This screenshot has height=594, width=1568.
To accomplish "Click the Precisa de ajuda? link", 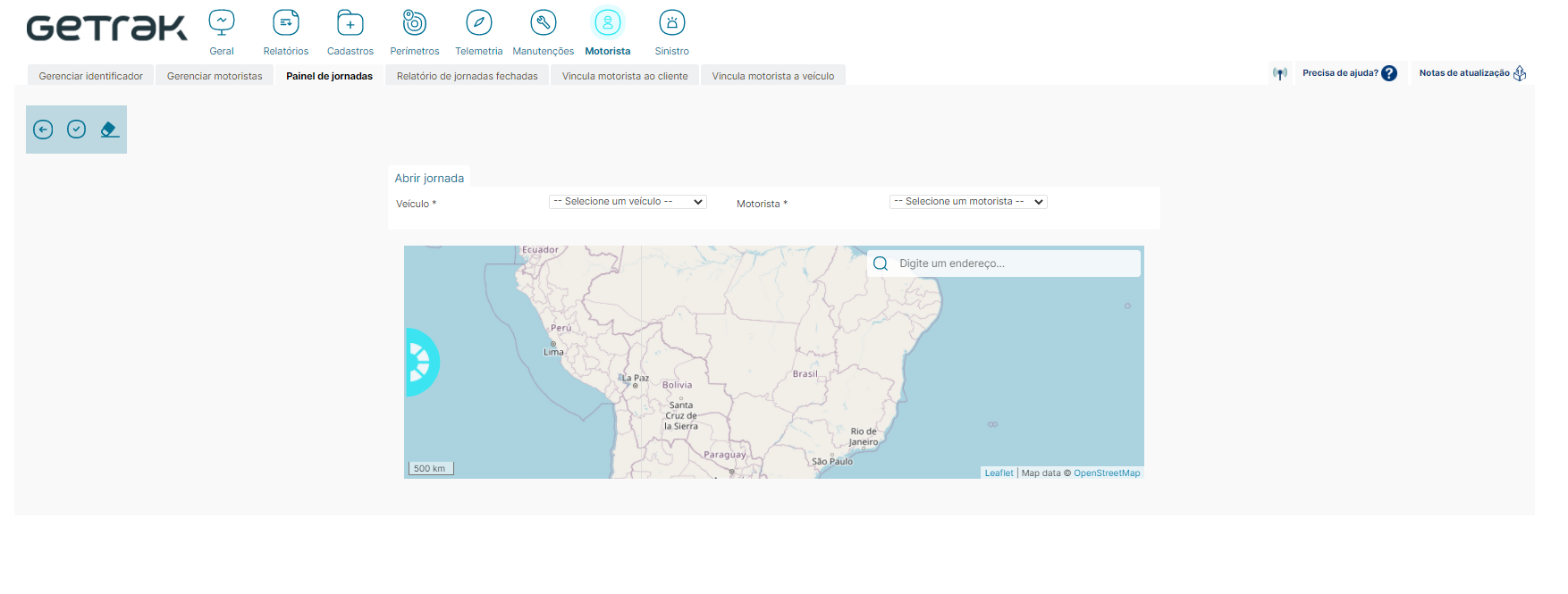I will pyautogui.click(x=1340, y=73).
